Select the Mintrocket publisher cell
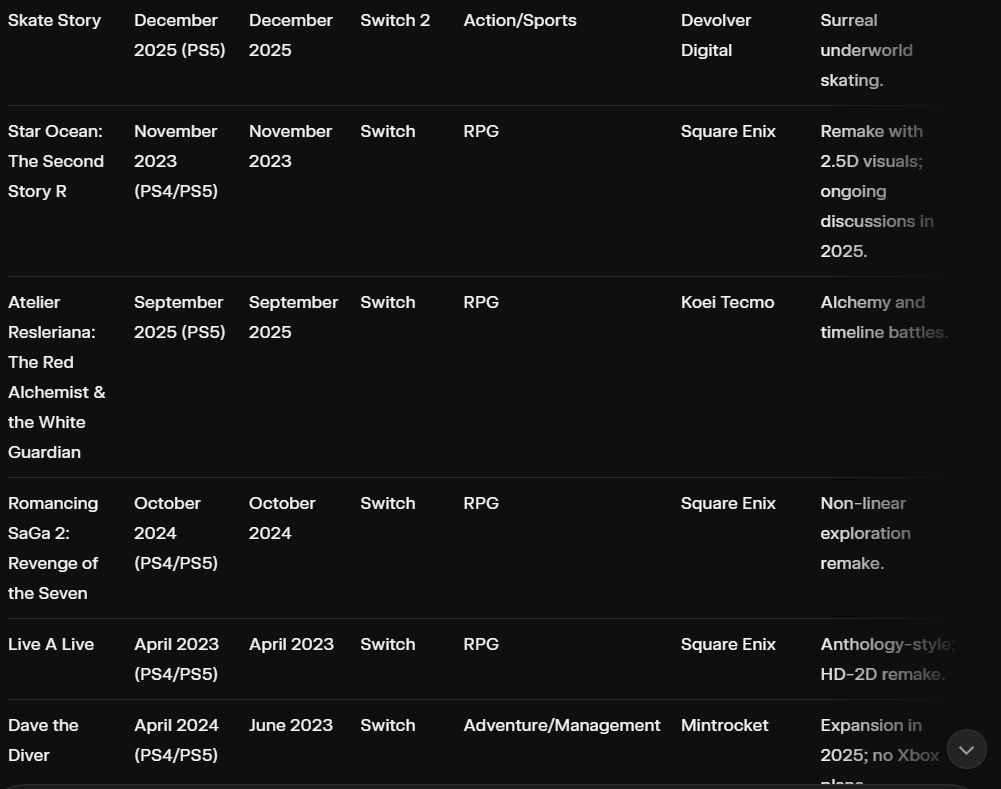The width and height of the screenshot is (1001, 789). pyautogui.click(x=724, y=725)
